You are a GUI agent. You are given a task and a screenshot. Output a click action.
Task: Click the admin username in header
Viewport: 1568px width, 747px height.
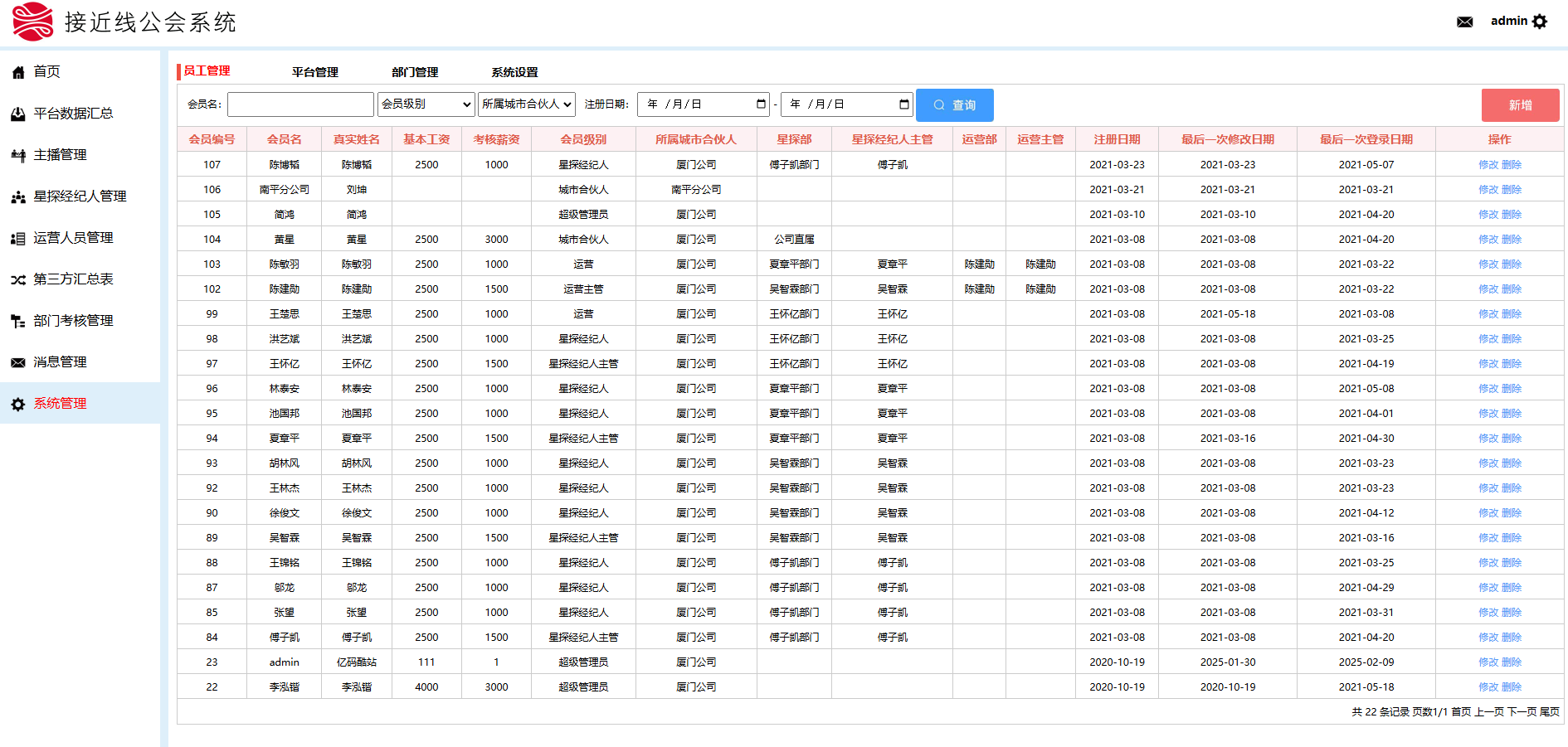click(x=1509, y=21)
